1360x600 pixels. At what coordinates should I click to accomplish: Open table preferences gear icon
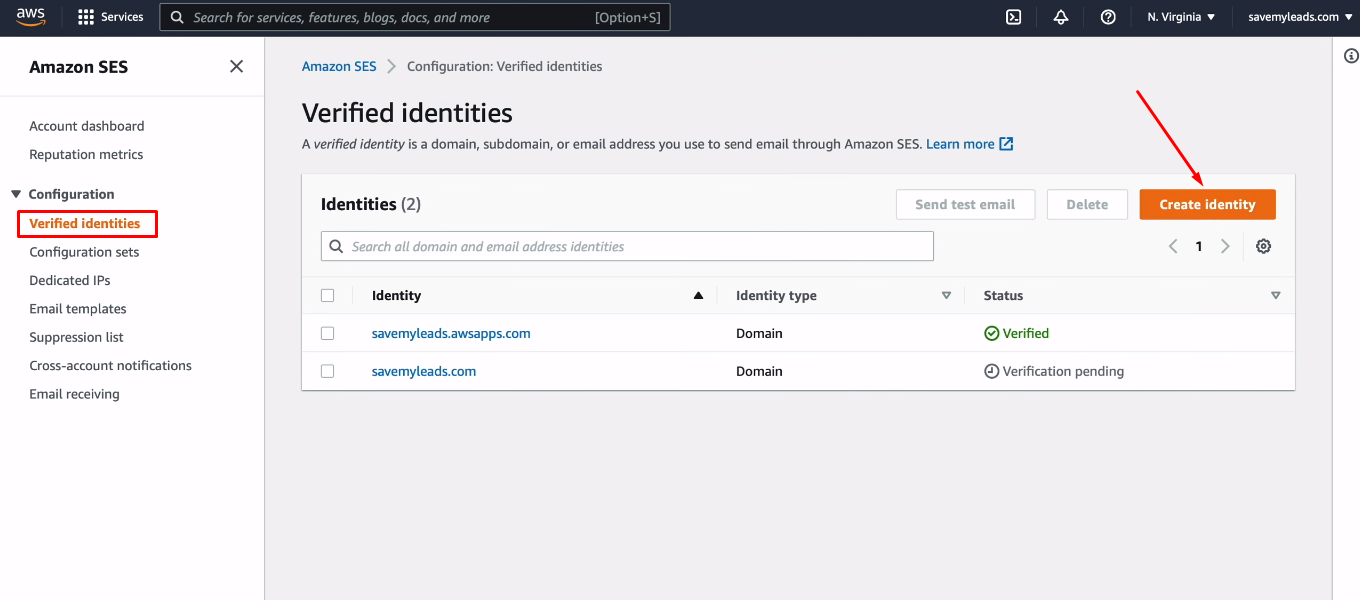[1263, 246]
